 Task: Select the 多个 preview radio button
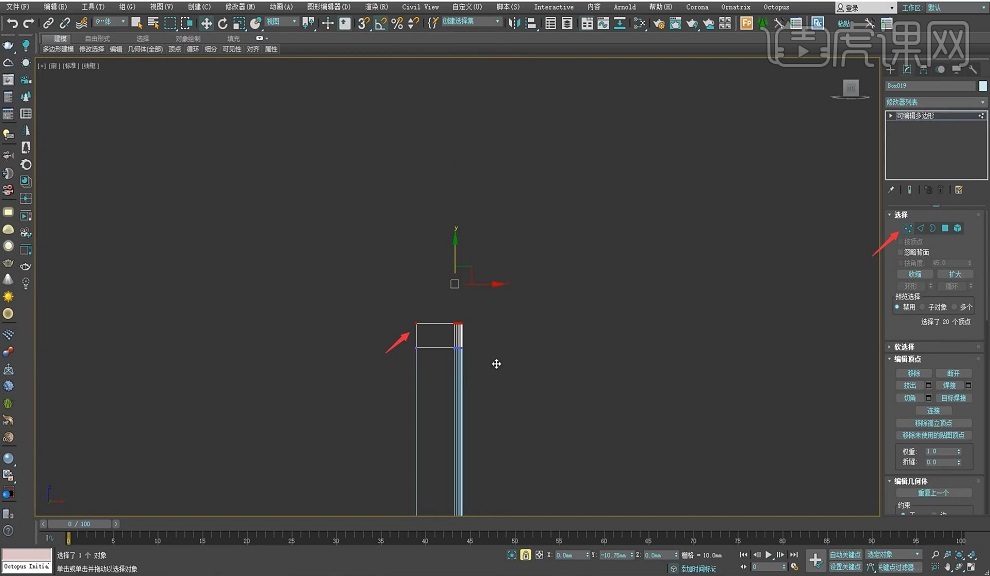[x=954, y=307]
